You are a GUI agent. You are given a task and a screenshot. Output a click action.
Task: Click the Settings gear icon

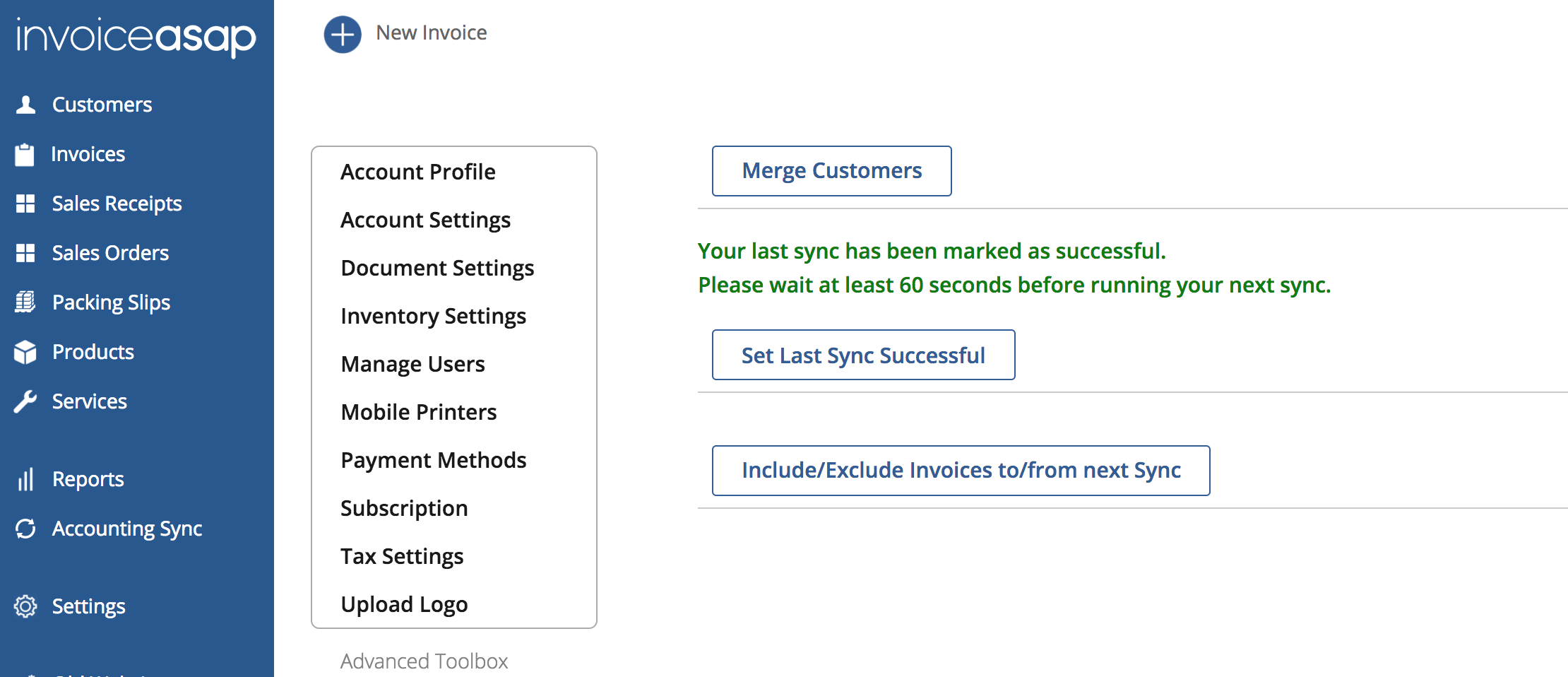[x=25, y=606]
